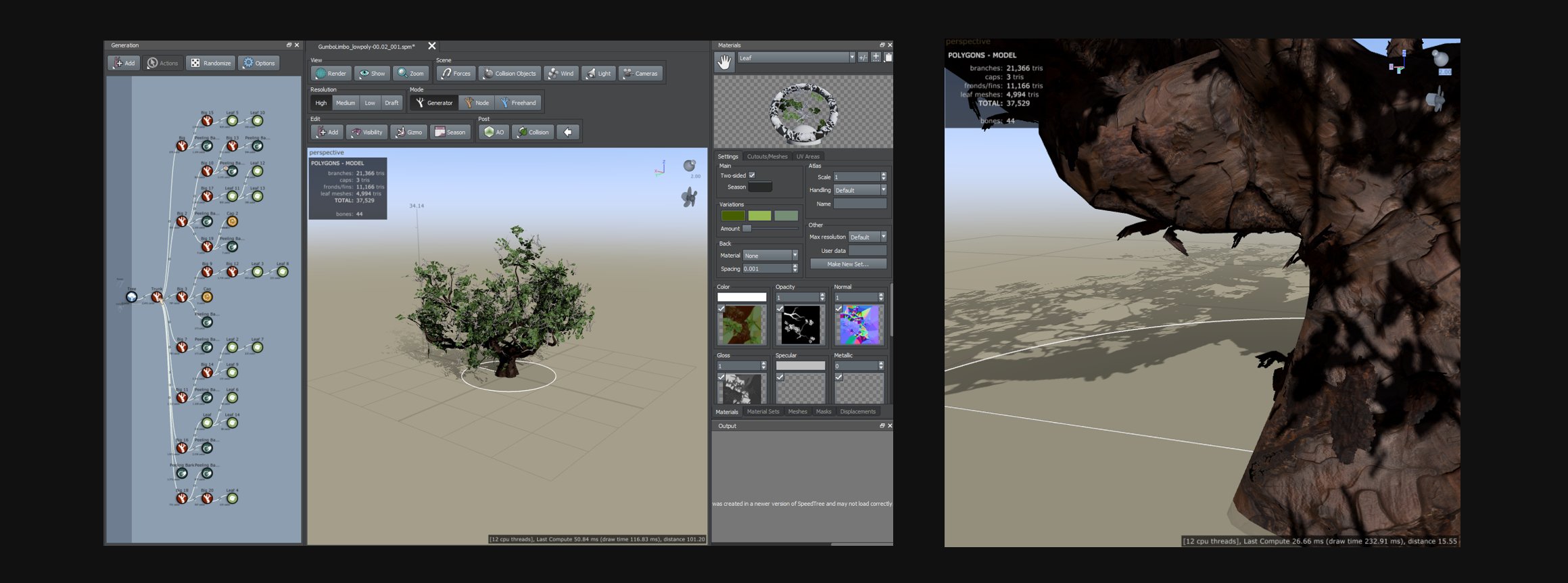This screenshot has height=583, width=1568.
Task: Set resolution to Low
Action: tap(370, 103)
